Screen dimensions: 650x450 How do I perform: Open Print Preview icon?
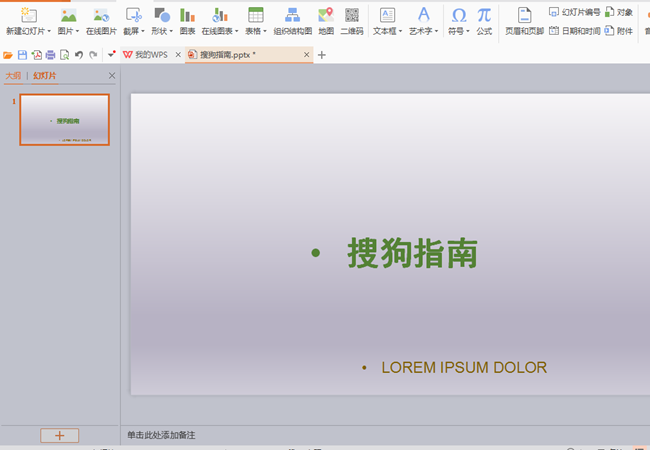click(65, 55)
